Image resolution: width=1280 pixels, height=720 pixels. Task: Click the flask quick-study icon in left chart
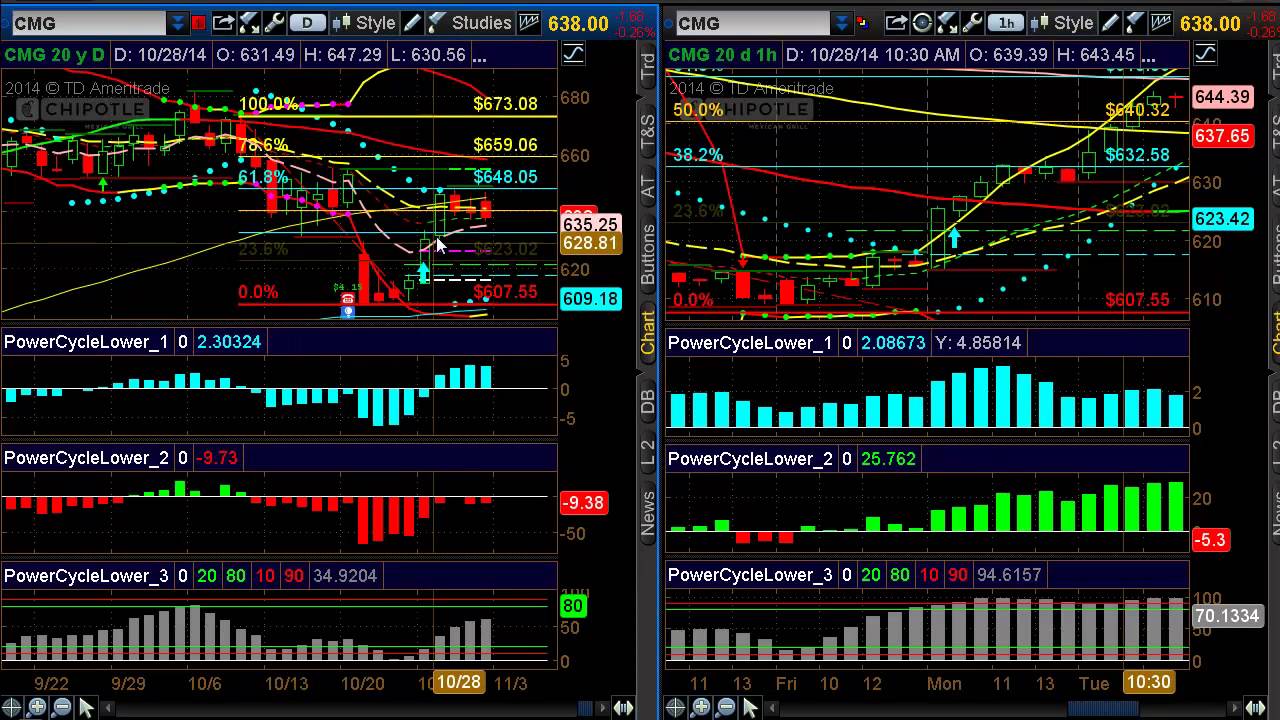pyautogui.click(x=249, y=22)
